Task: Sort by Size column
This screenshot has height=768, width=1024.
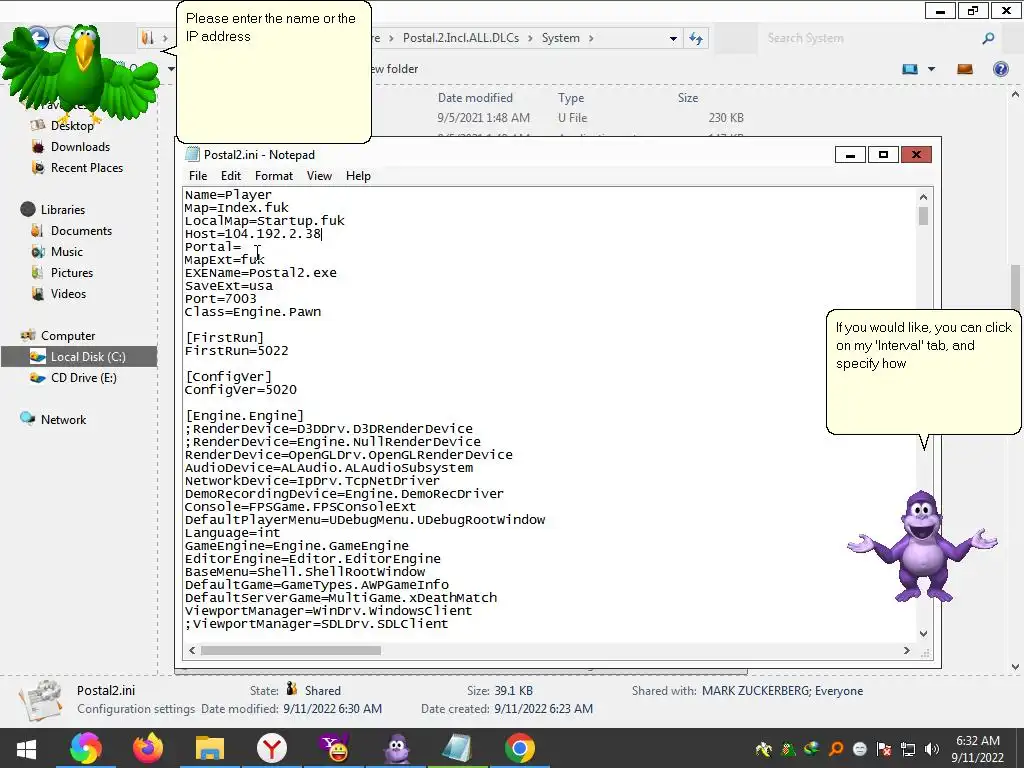Action: (x=688, y=98)
